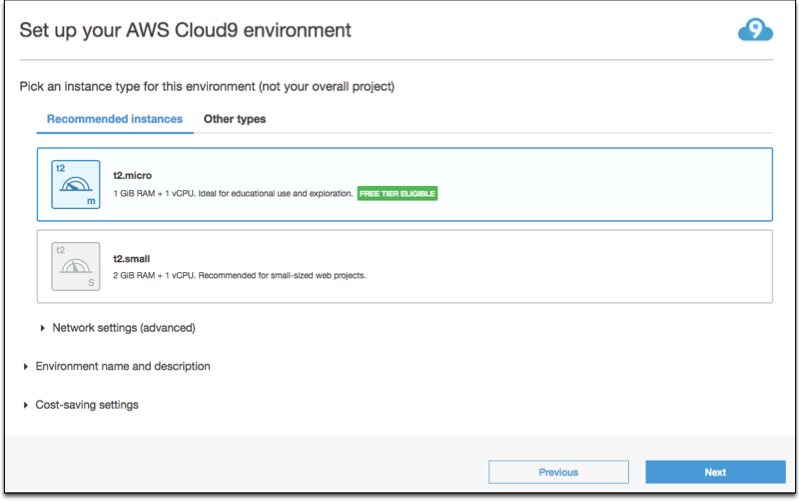Click the 1 GiB RAM description text
Image resolution: width=799 pixels, height=501 pixels.
tap(233, 194)
